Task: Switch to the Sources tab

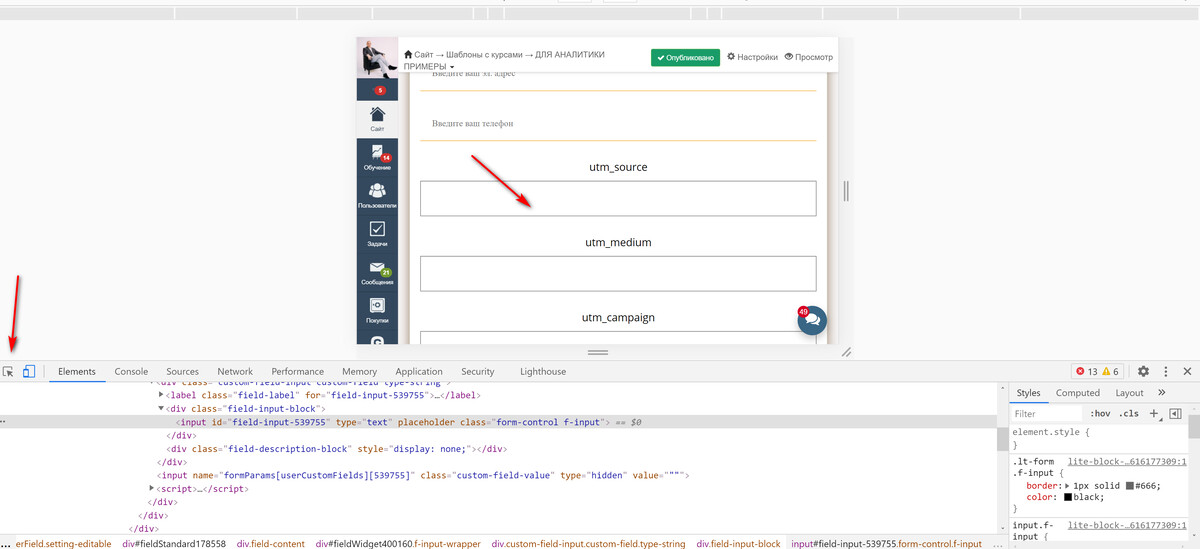Action: point(183,371)
